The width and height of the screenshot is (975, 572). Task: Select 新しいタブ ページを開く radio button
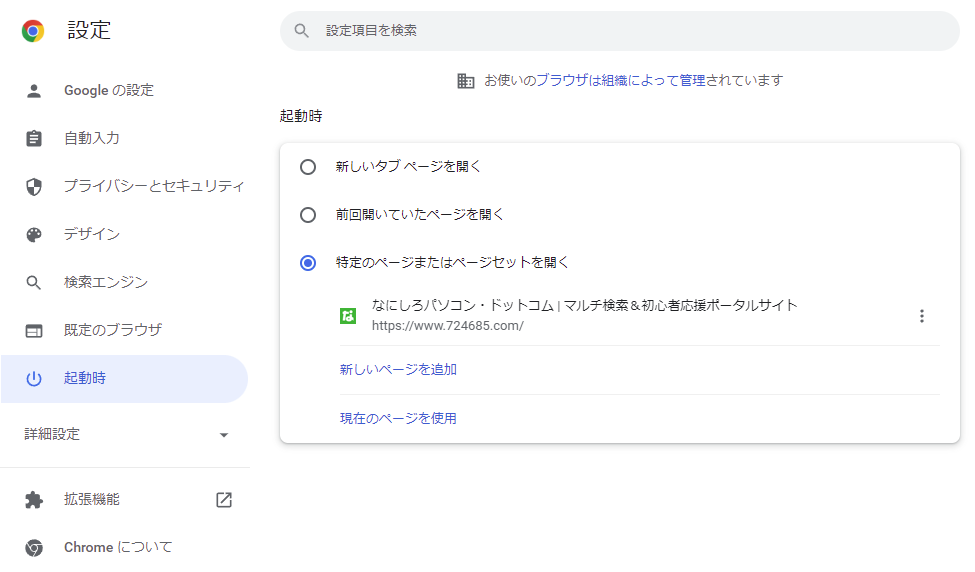308,167
